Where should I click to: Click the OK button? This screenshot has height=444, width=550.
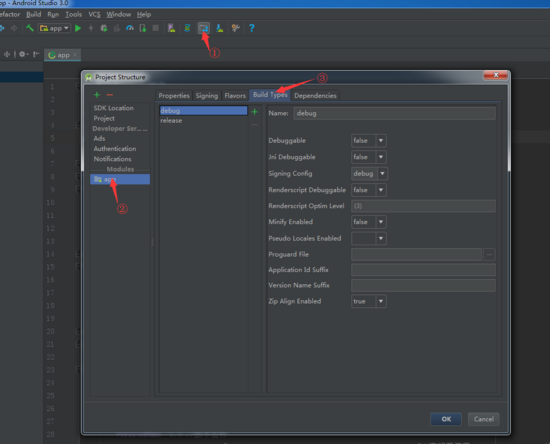446,419
